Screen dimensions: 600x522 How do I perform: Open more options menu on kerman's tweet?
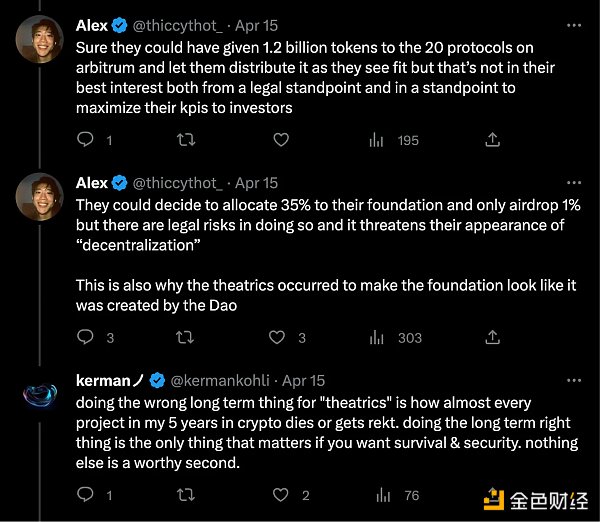tap(574, 381)
